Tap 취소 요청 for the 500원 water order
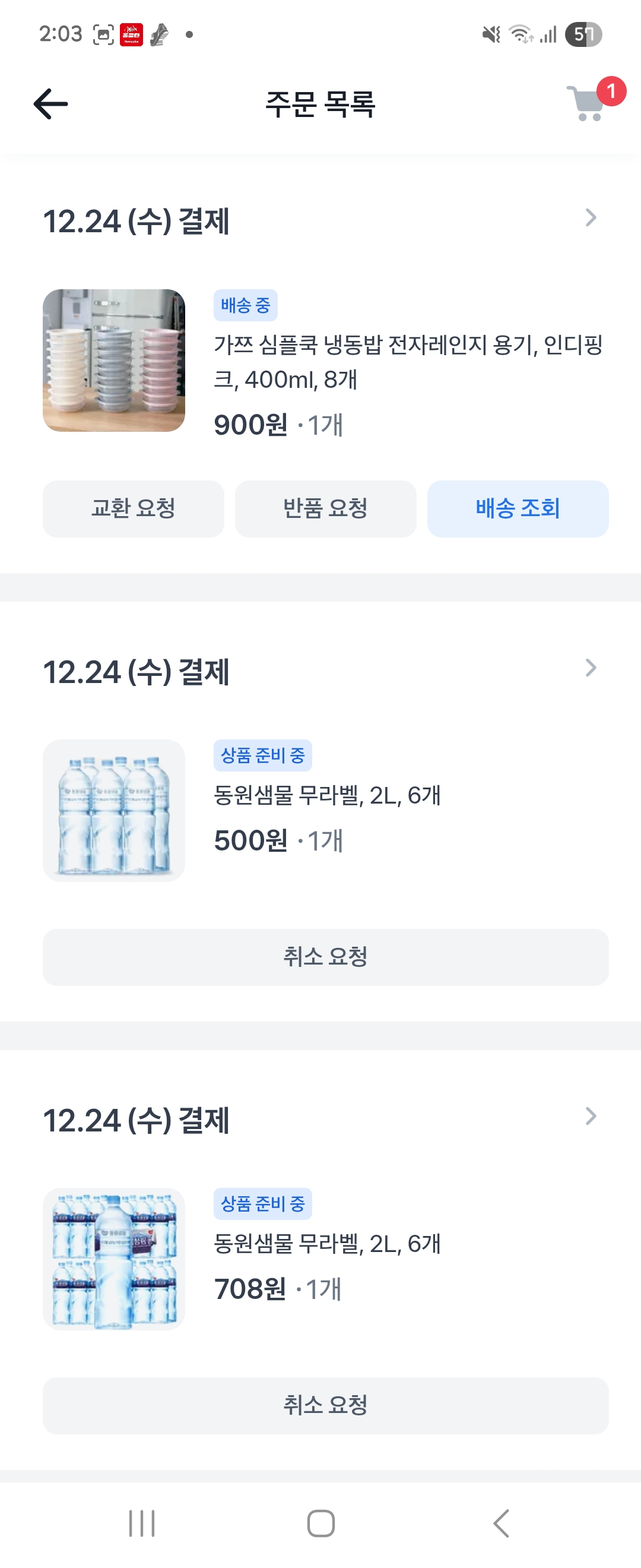641x1568 pixels. tap(325, 957)
